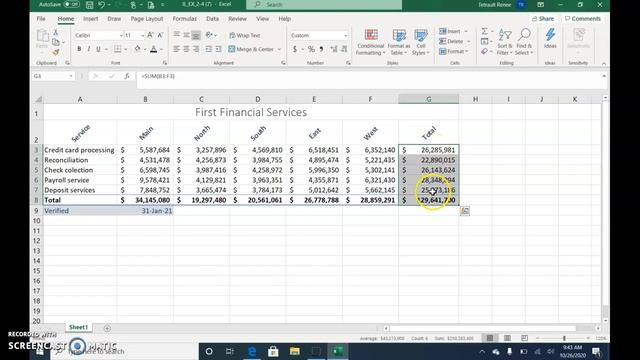Click the AutoSum sigma icon
640x360 pixels.
point(484,31)
